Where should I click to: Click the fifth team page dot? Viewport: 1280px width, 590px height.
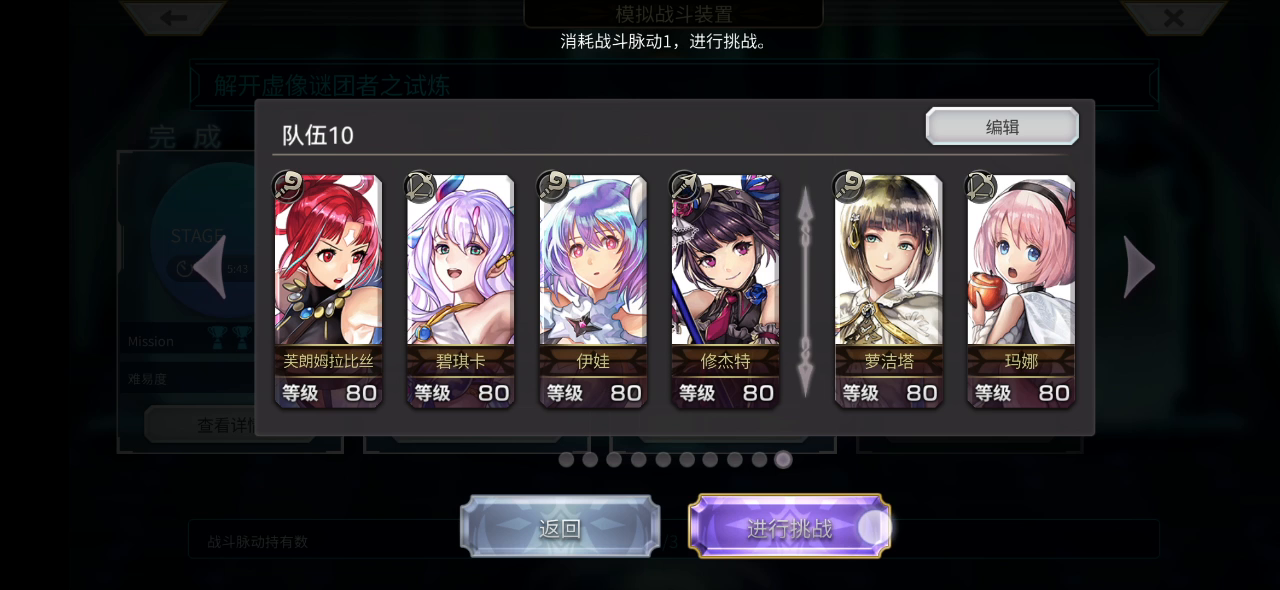pyautogui.click(x=663, y=459)
